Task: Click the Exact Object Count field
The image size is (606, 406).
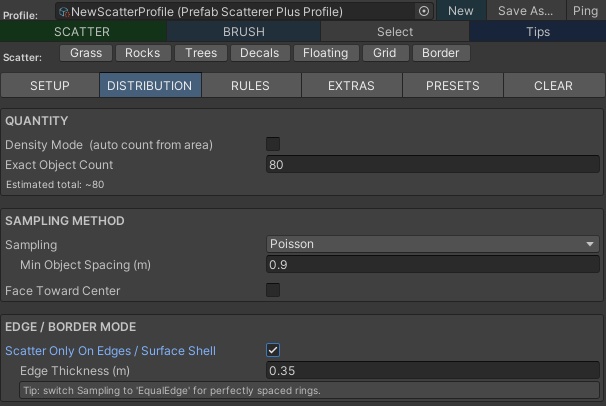Action: pyautogui.click(x=432, y=165)
